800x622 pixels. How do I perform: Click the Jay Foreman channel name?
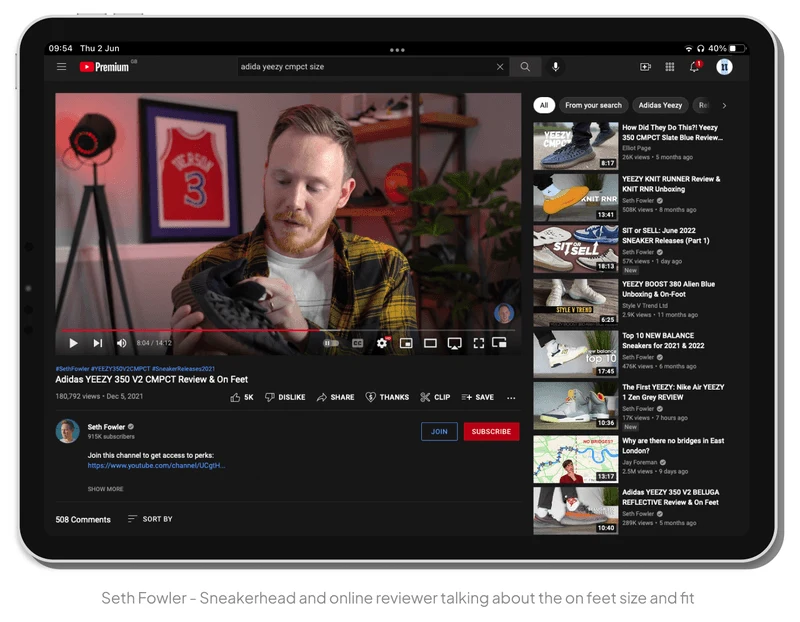(x=640, y=462)
